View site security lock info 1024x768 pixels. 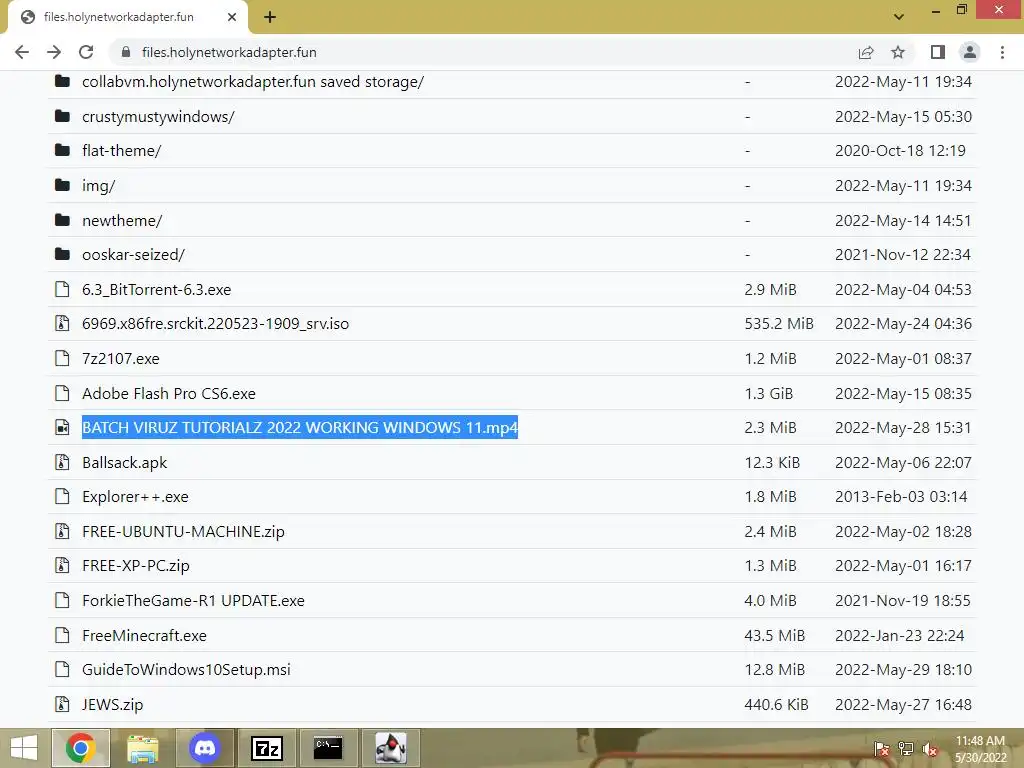coord(126,52)
